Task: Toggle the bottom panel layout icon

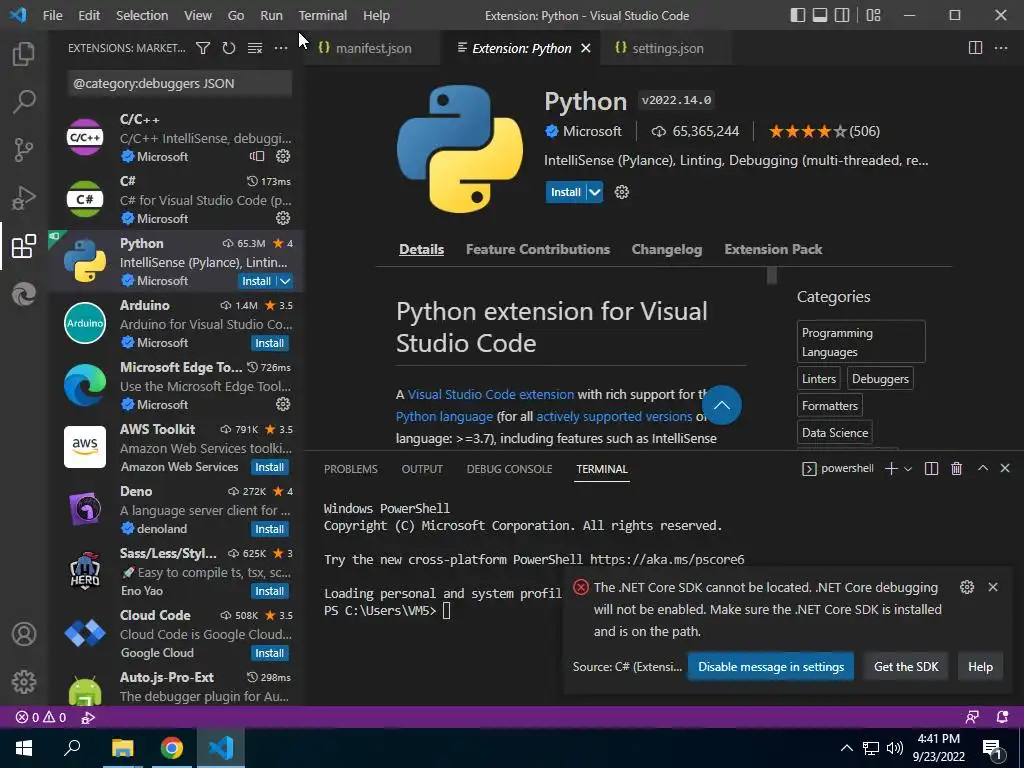Action: click(820, 15)
